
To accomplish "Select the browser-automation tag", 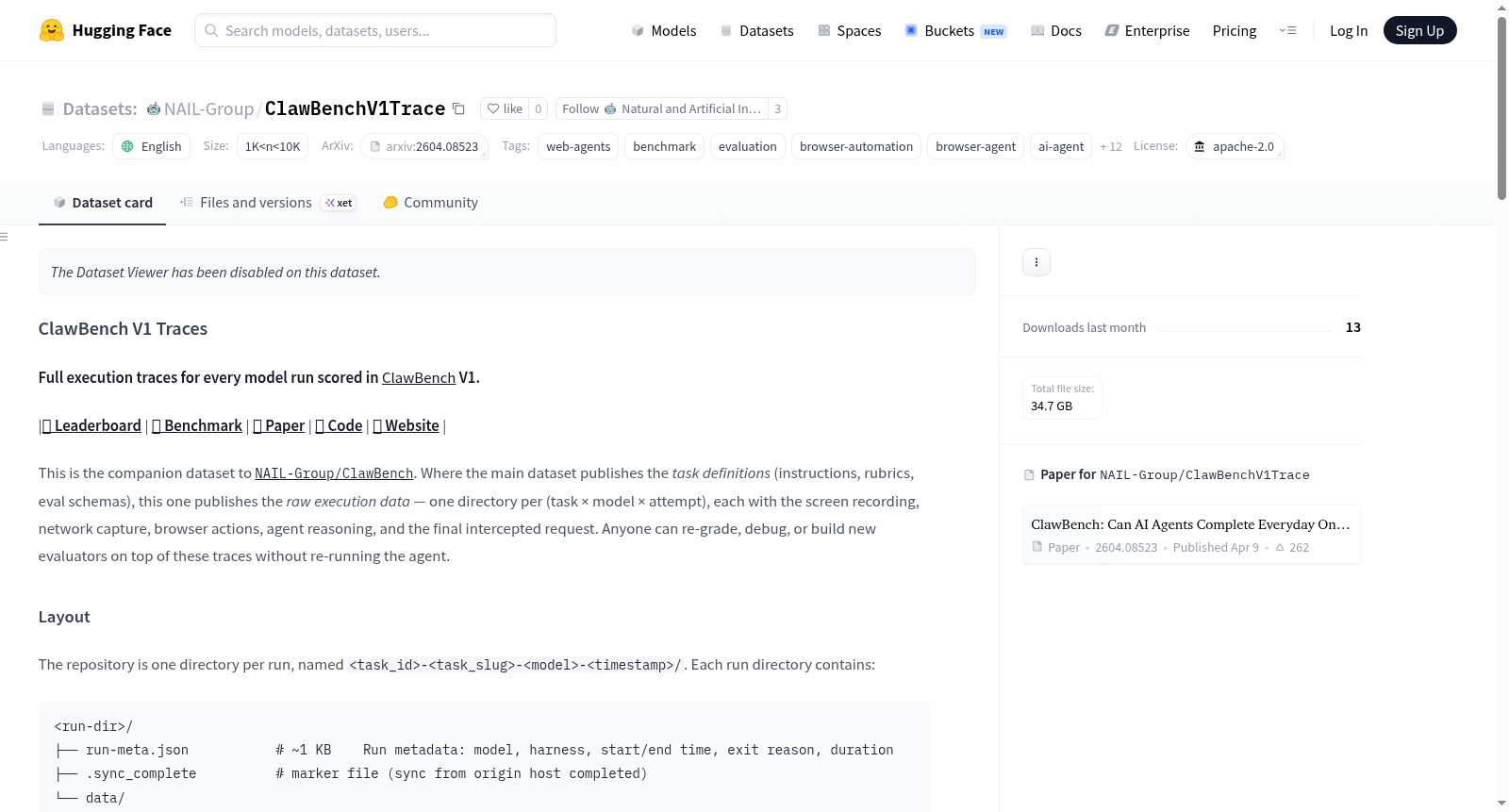I will click(x=856, y=146).
